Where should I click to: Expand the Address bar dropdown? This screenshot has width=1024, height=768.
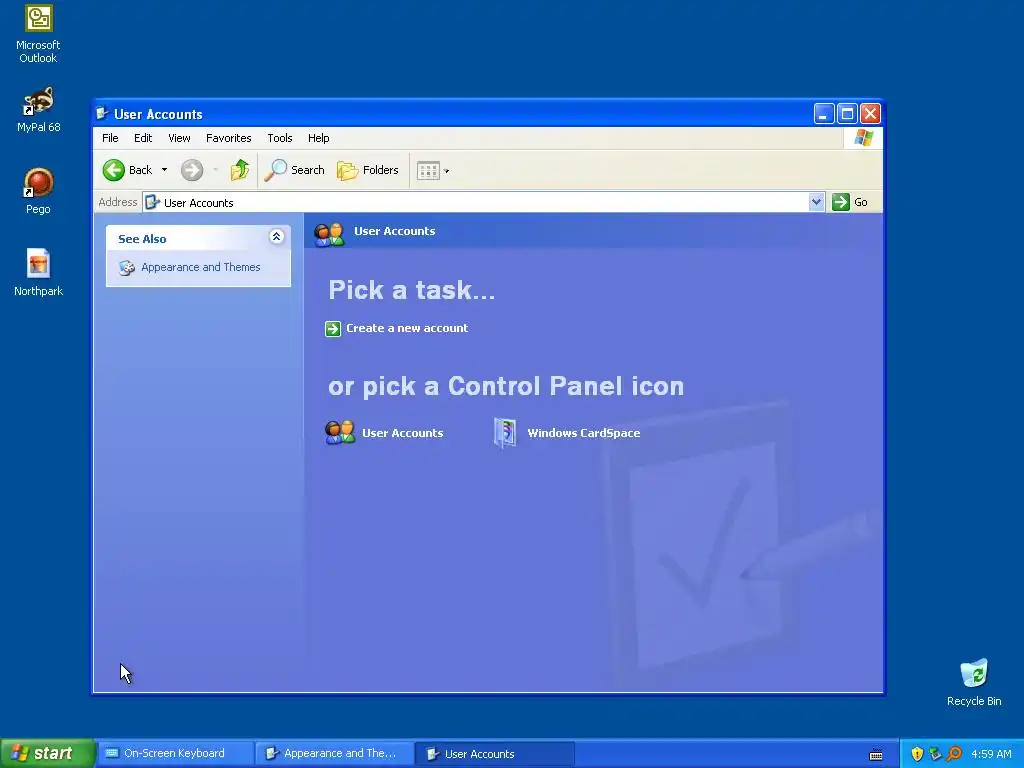pyautogui.click(x=816, y=202)
